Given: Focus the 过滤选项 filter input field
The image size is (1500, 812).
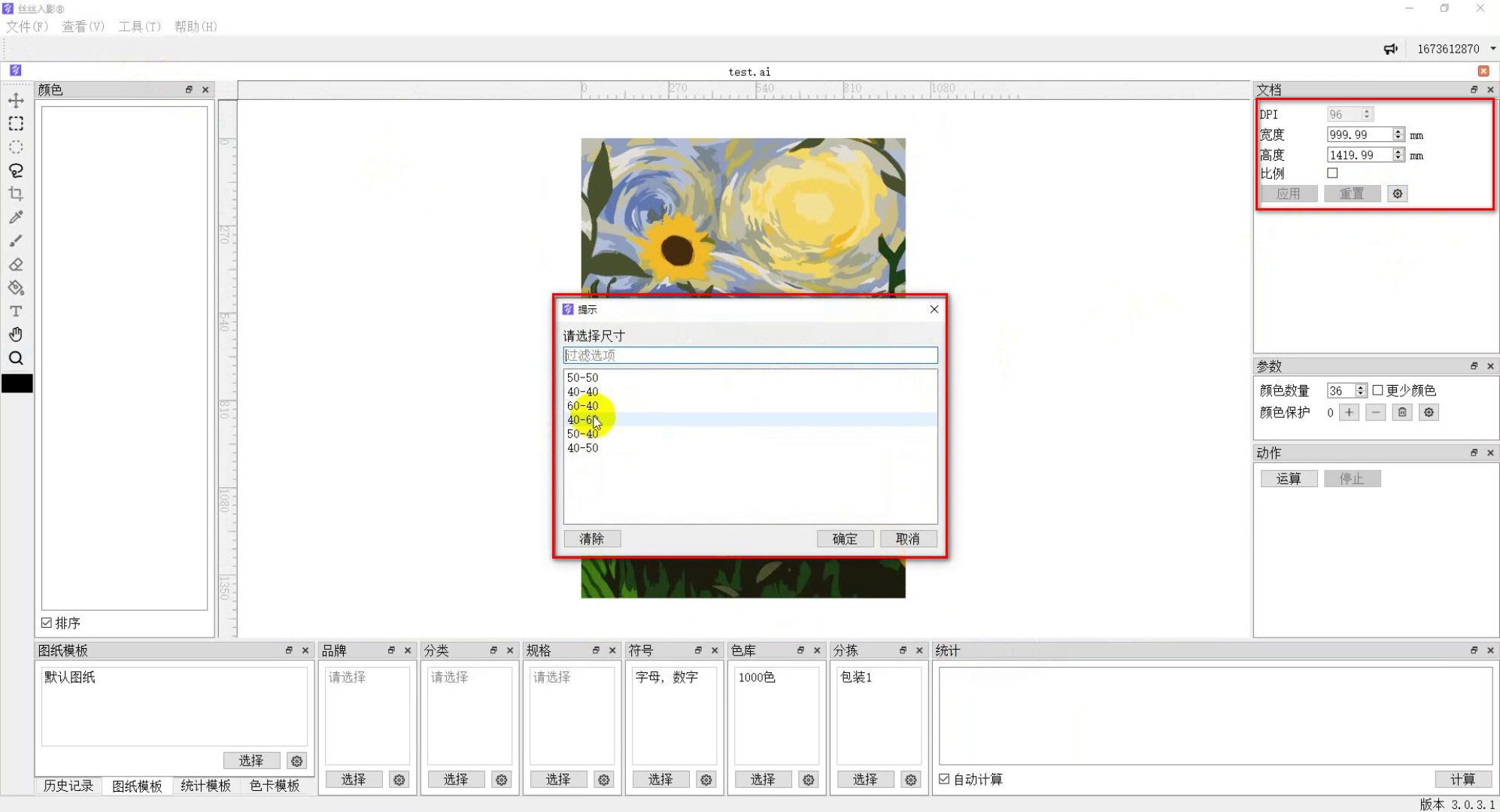Looking at the screenshot, I should click(x=750, y=355).
